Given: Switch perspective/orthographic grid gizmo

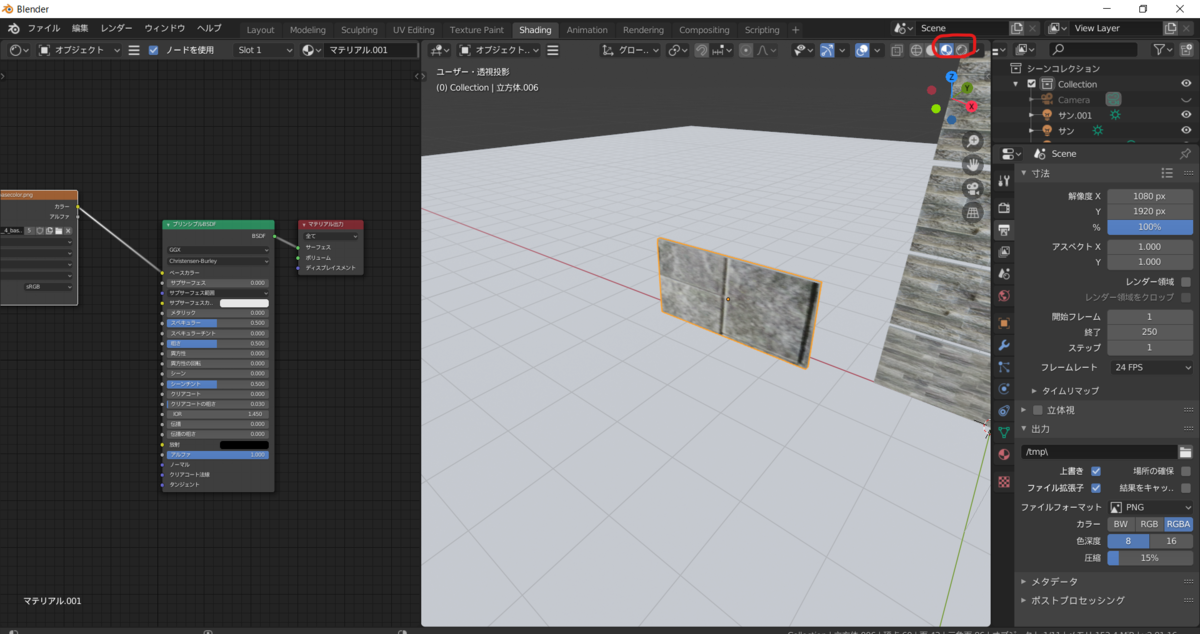Looking at the screenshot, I should pos(972,214).
